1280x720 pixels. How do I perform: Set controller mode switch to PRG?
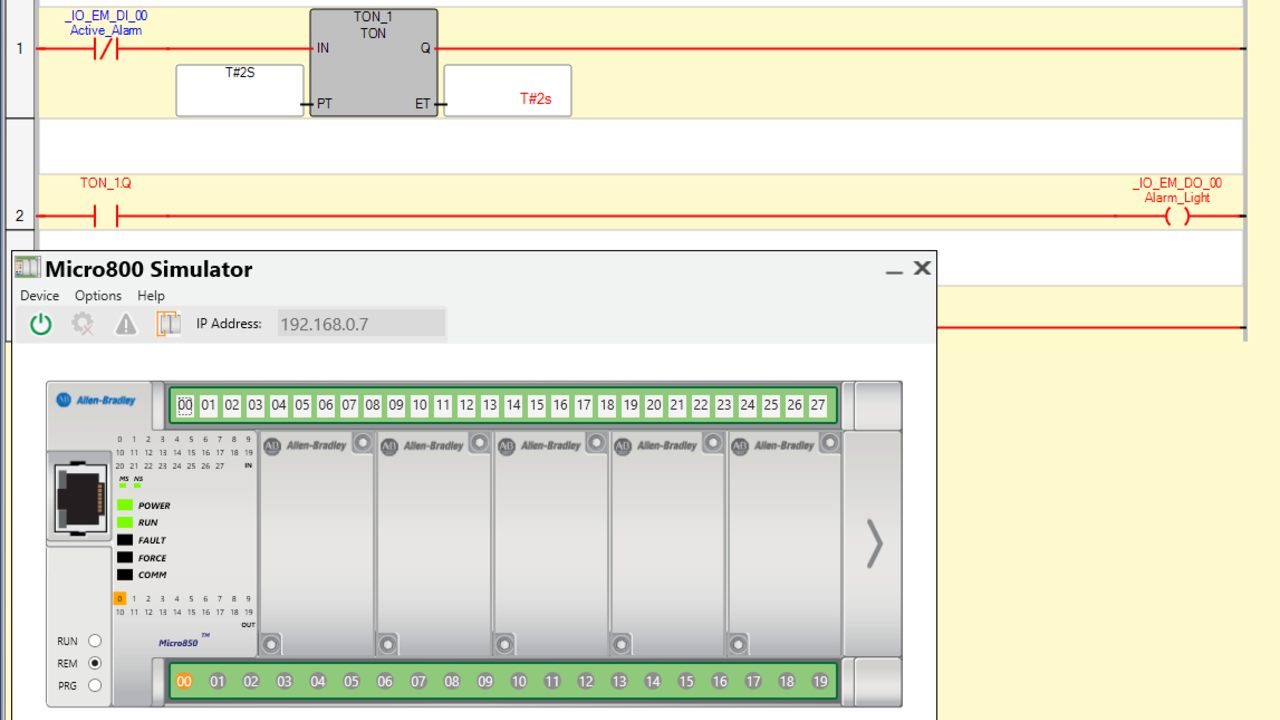(95, 686)
